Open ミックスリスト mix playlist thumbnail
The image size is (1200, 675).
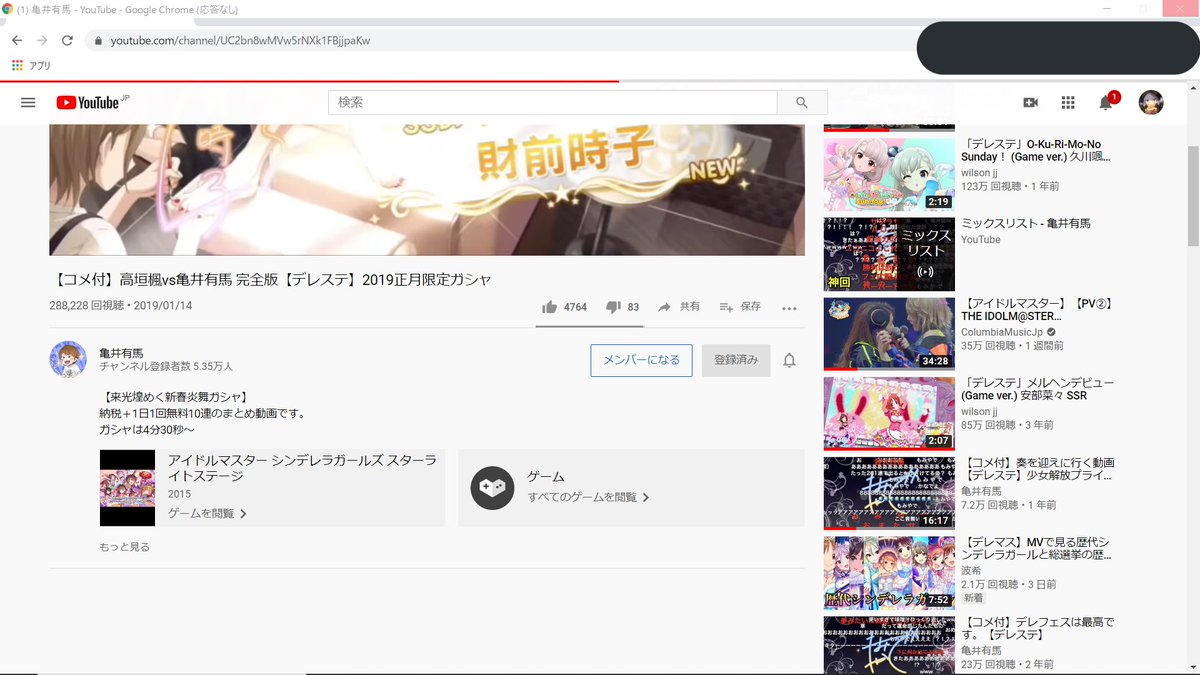tap(889, 254)
